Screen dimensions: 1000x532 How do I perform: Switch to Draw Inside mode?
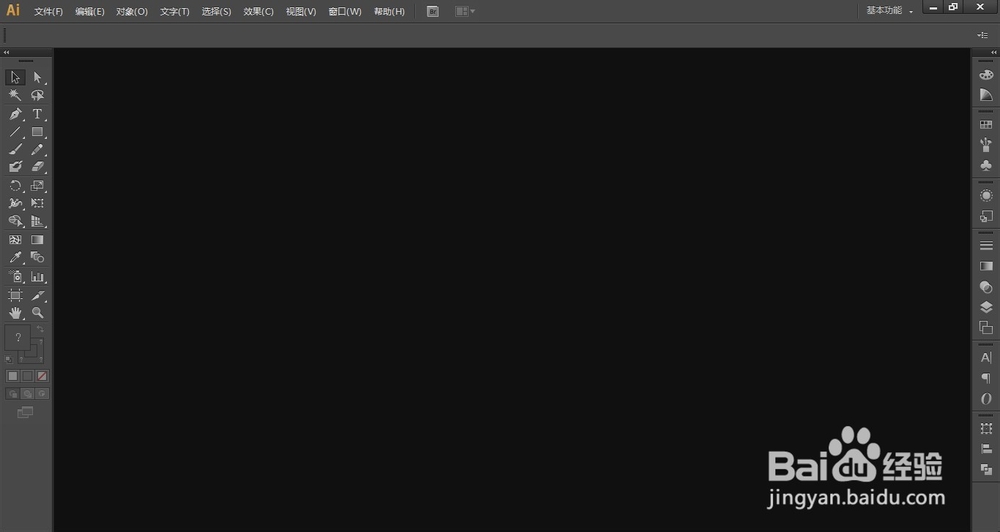tap(42, 394)
